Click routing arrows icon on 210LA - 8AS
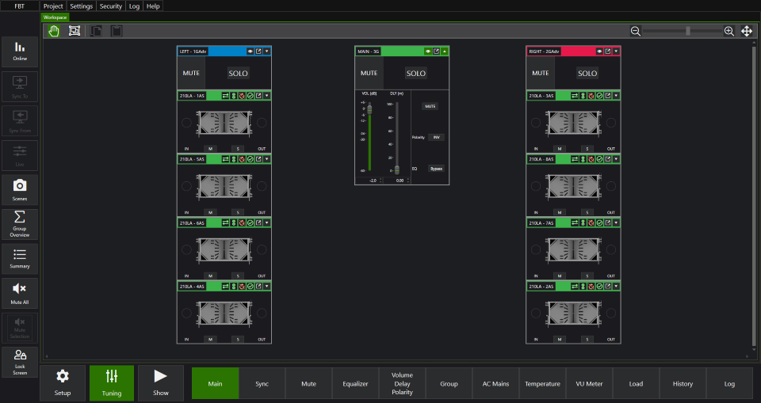This screenshot has height=403, width=761. (575, 159)
